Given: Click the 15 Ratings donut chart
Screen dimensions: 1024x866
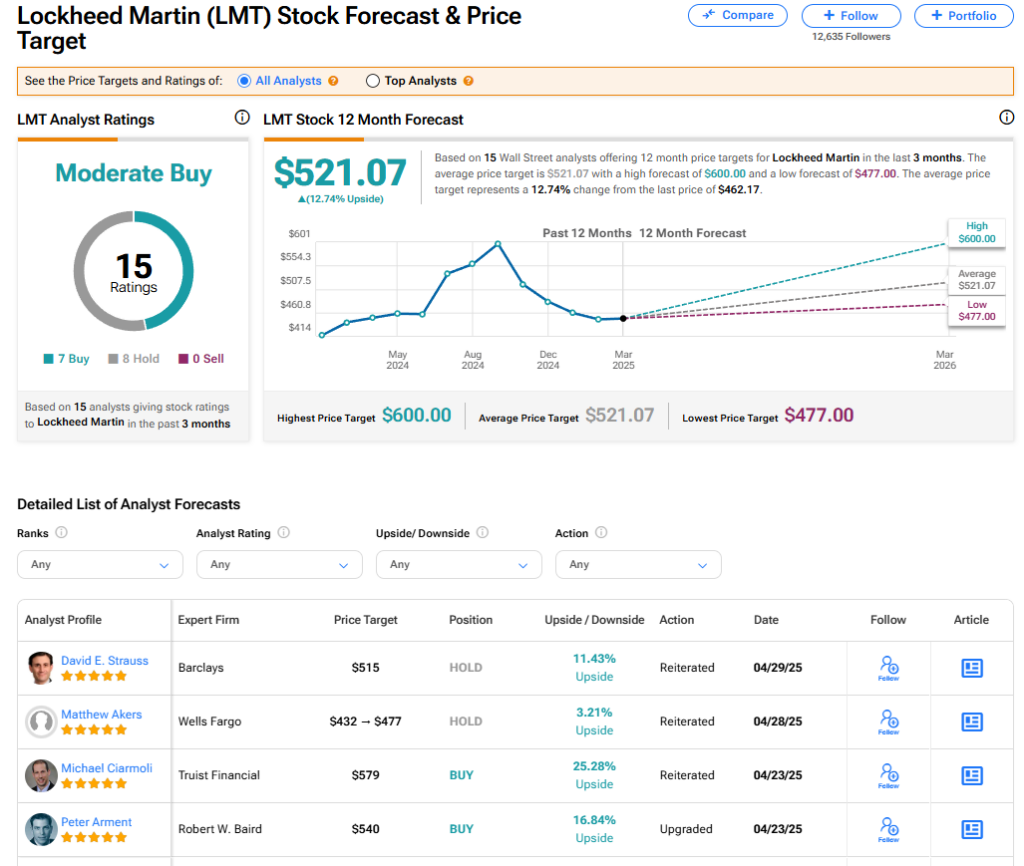Looking at the screenshot, I should [x=134, y=270].
